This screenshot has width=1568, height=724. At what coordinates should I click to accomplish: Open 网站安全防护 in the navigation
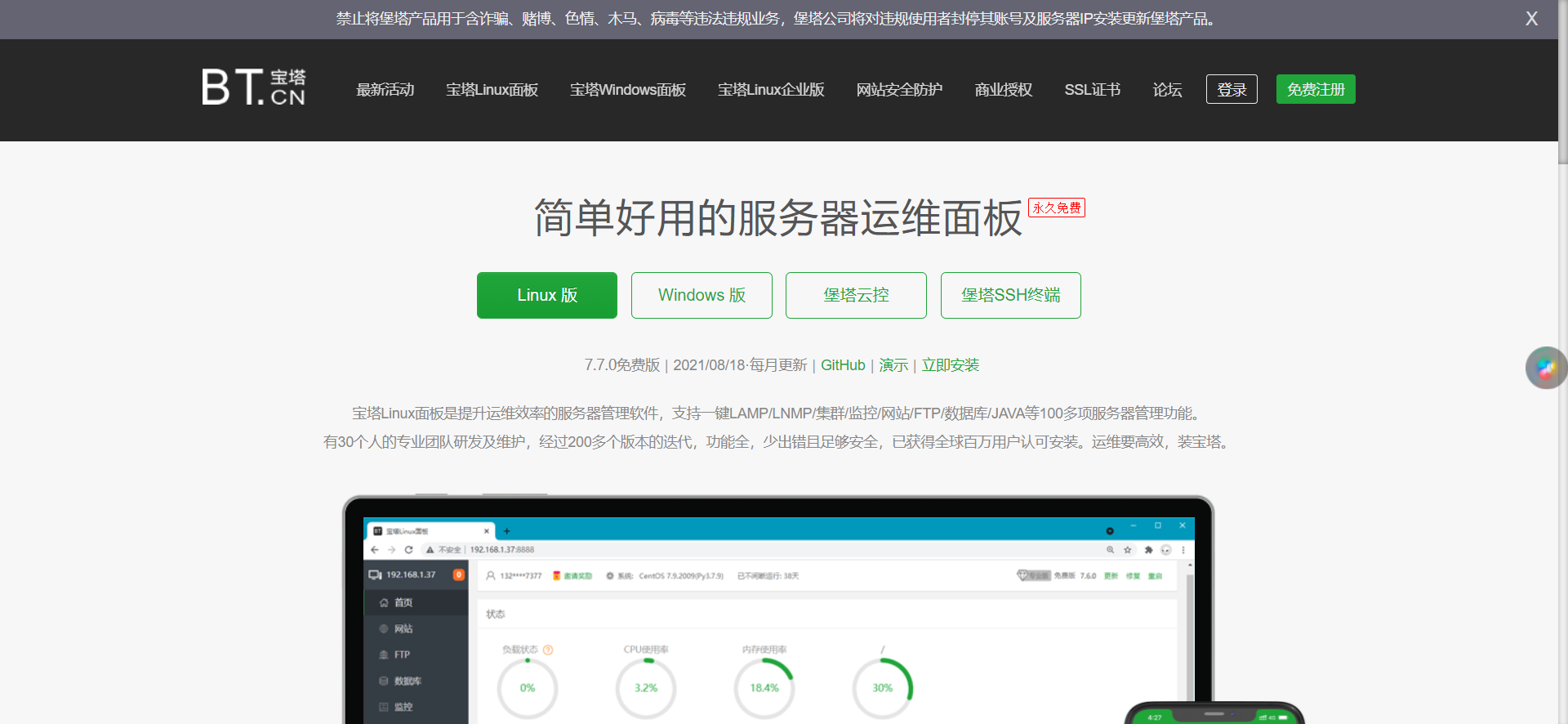tap(899, 90)
